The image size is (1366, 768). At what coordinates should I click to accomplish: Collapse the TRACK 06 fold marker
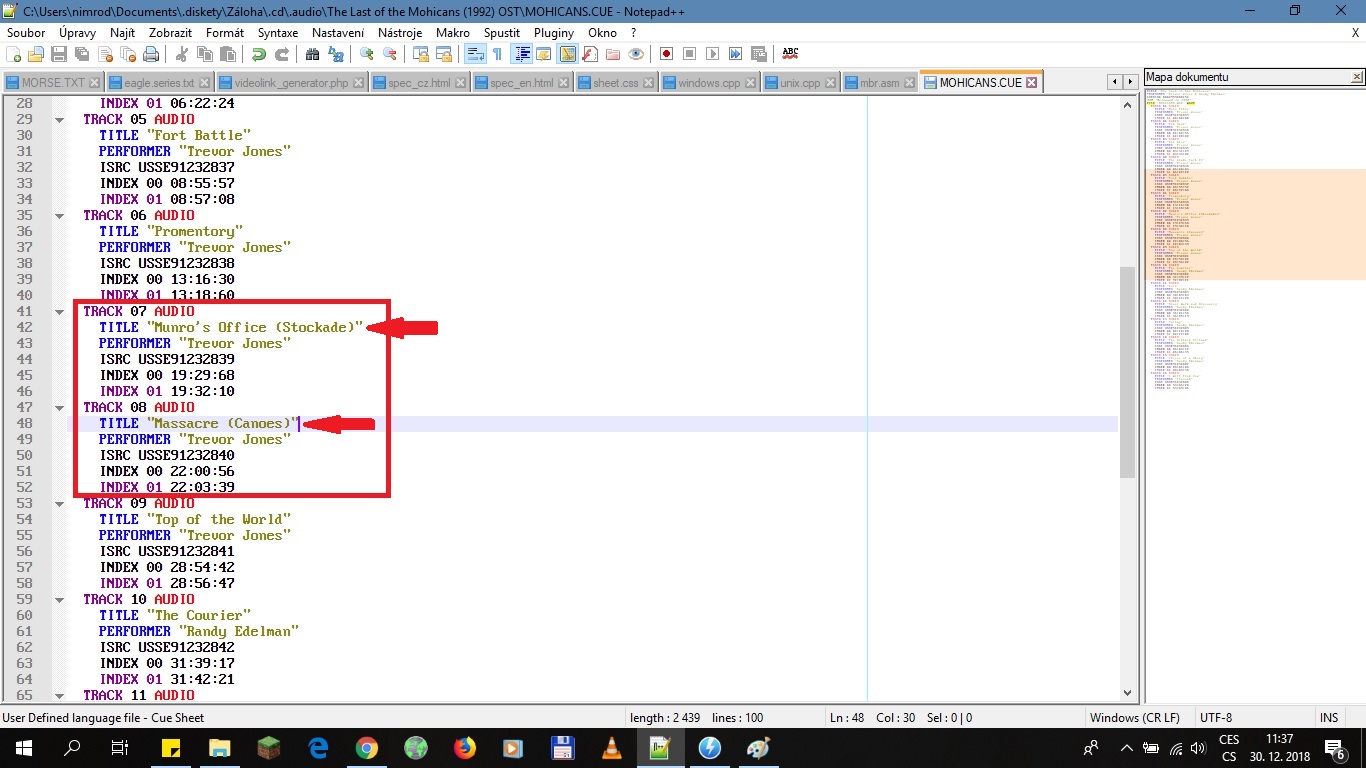pyautogui.click(x=60, y=215)
